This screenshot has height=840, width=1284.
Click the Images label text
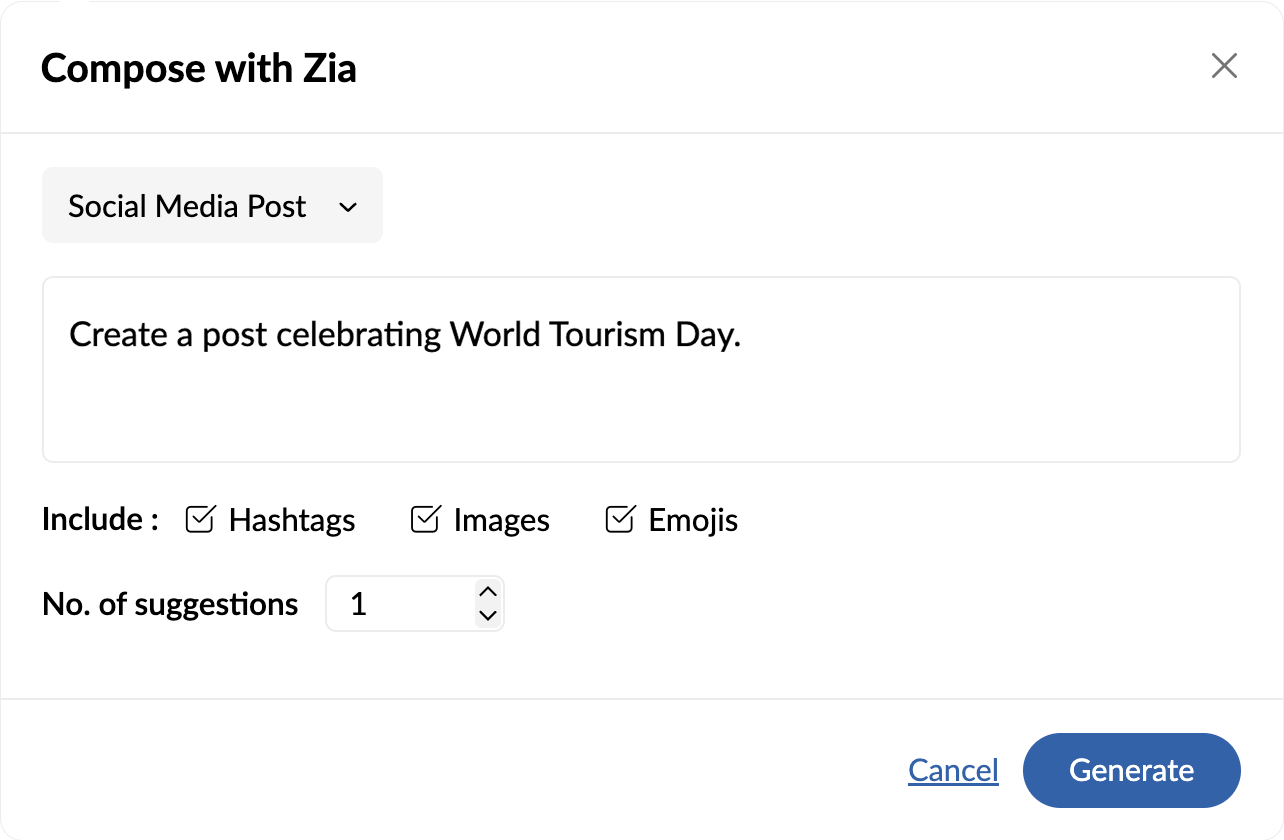point(501,521)
